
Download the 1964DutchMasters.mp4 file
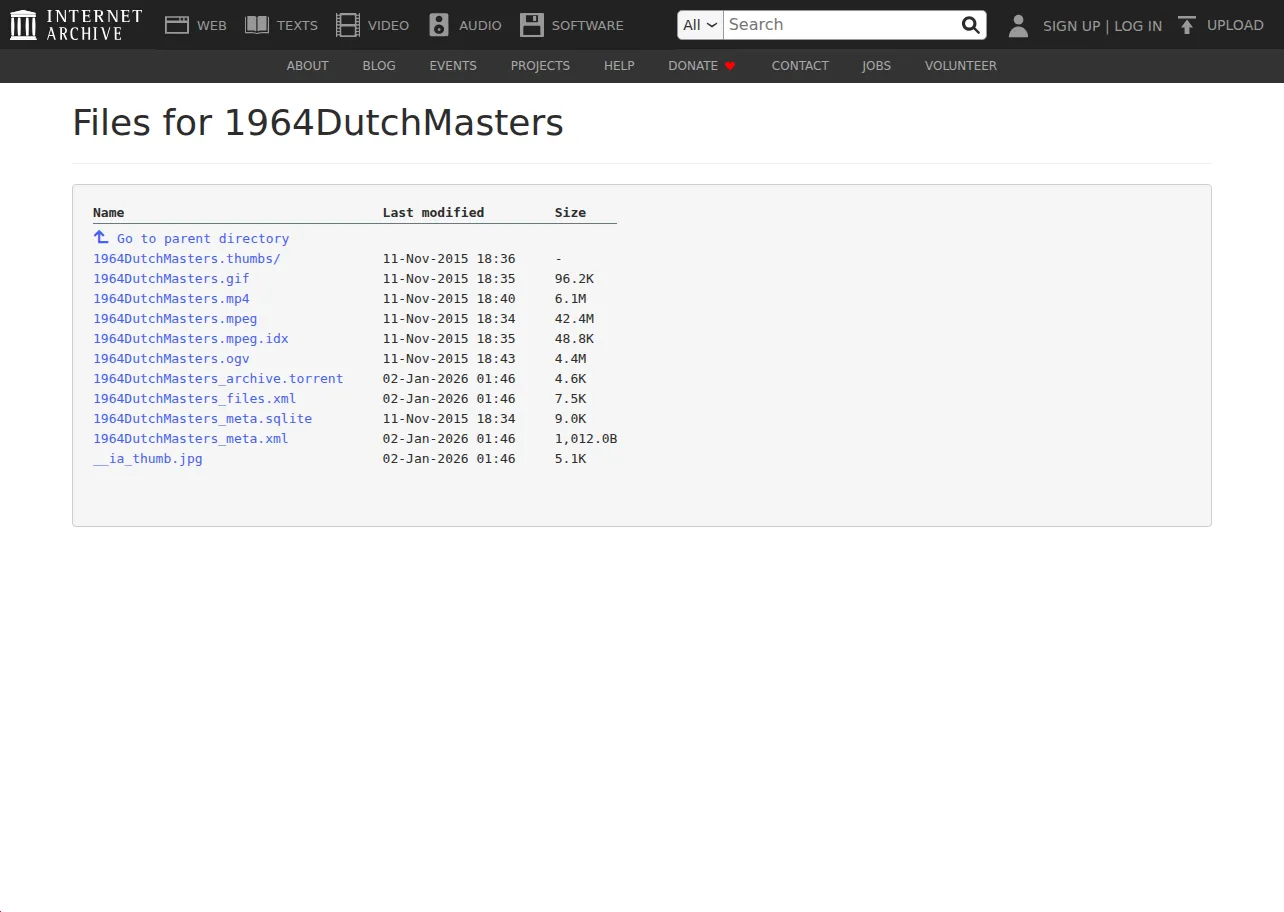pyautogui.click(x=171, y=299)
